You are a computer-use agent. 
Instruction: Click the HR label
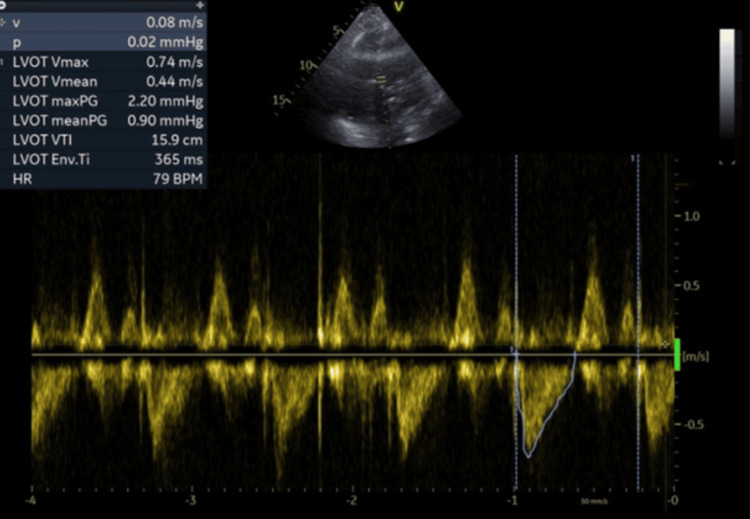pos(22,179)
